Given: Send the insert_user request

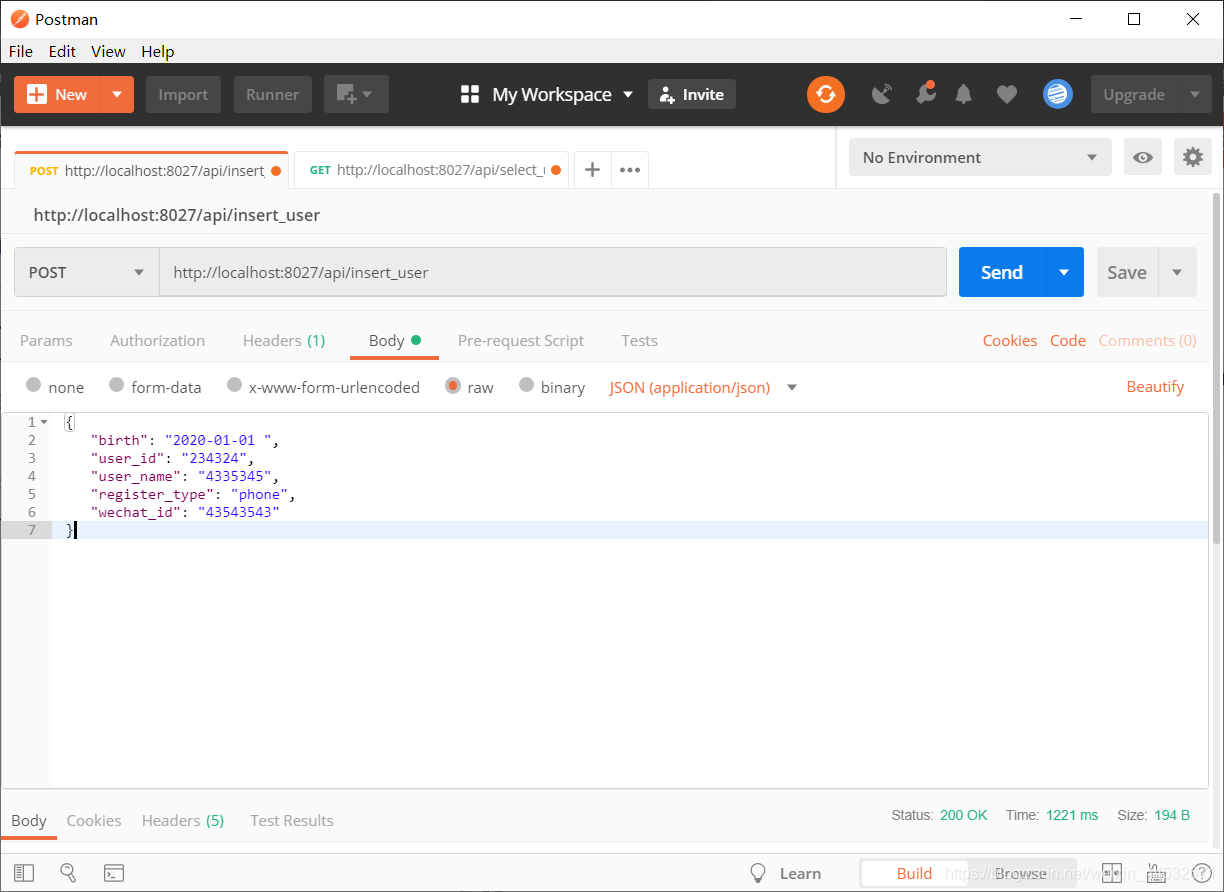Looking at the screenshot, I should (1001, 271).
